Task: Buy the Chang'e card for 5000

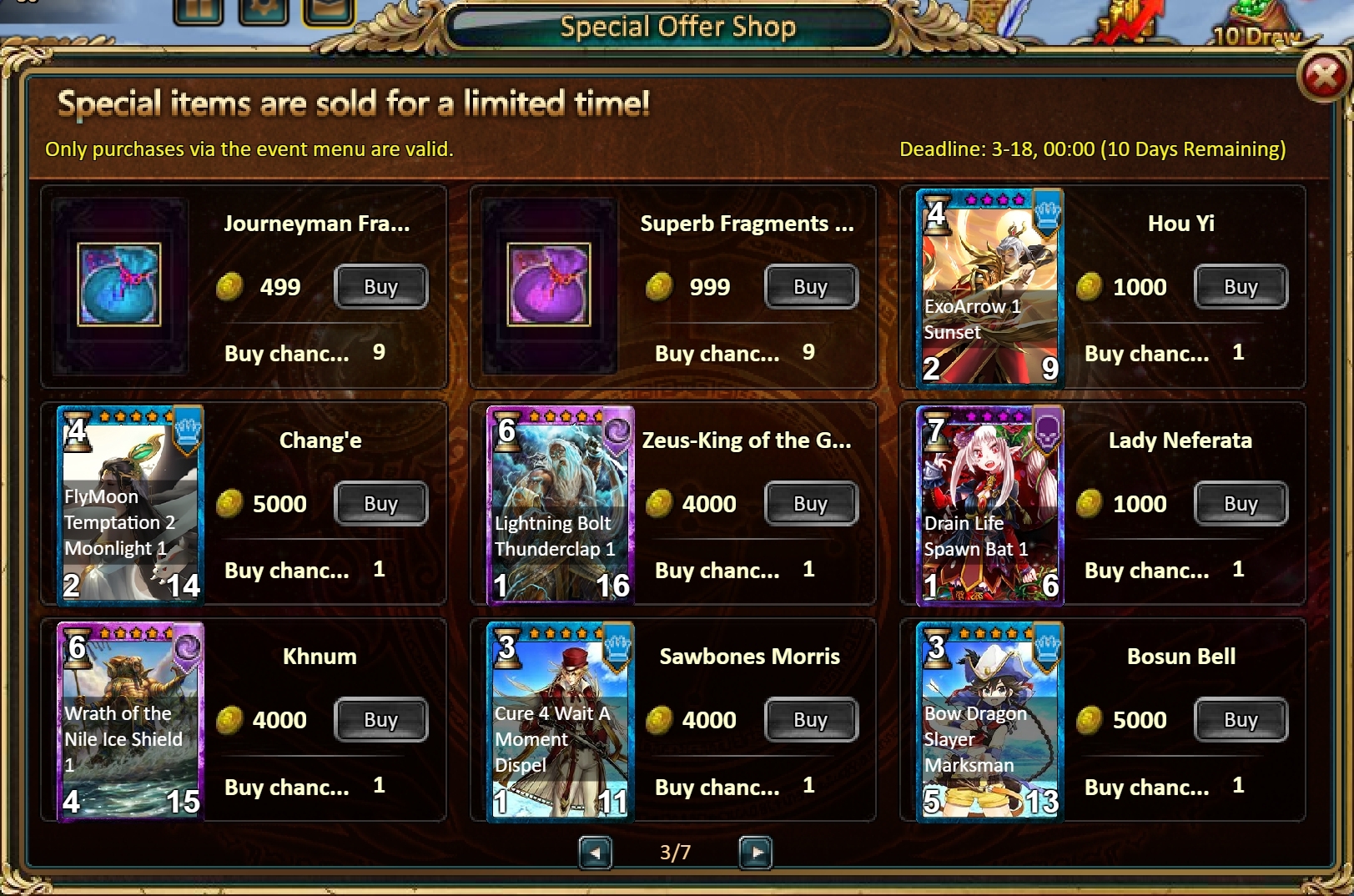Action: 381,504
